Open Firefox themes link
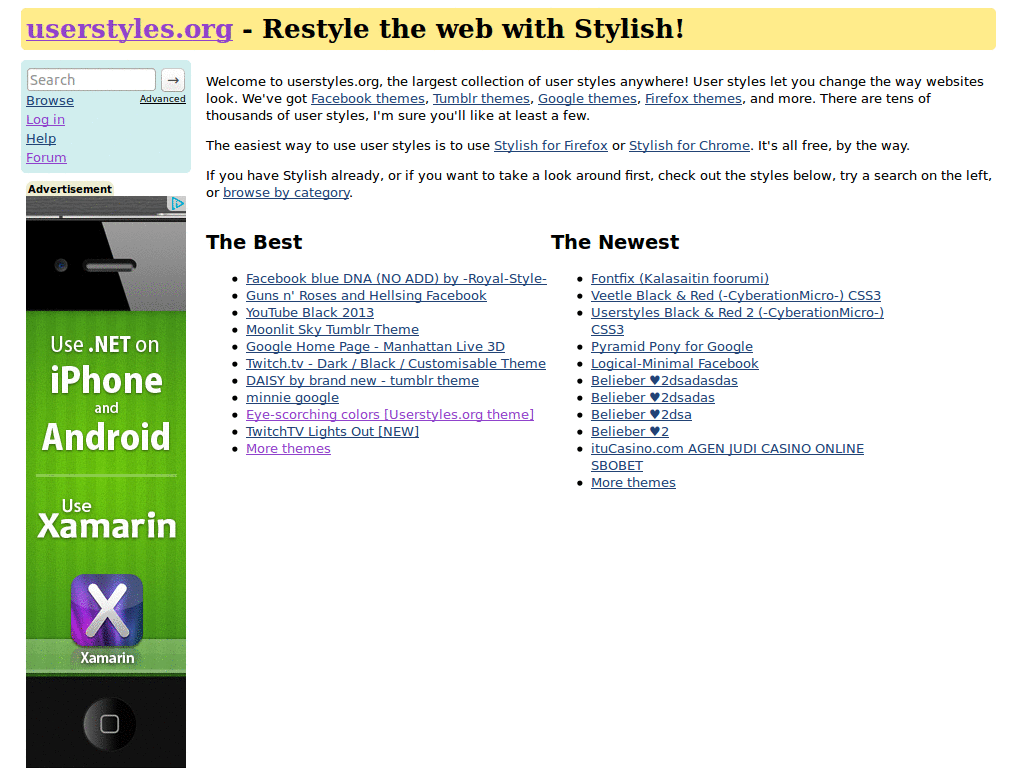Image resolution: width=1024 pixels, height=768 pixels. 694,99
